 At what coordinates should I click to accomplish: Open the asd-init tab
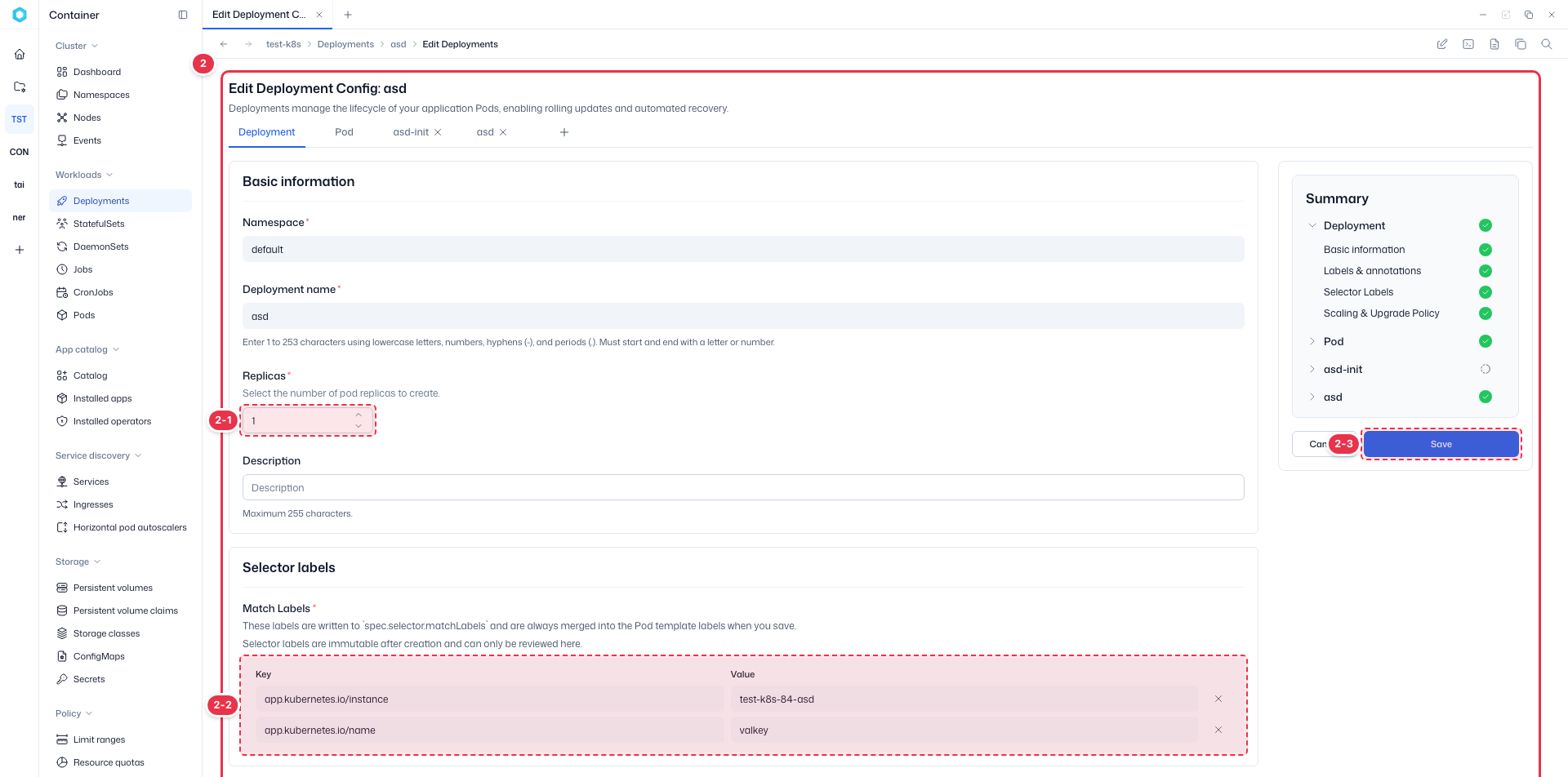click(x=411, y=132)
